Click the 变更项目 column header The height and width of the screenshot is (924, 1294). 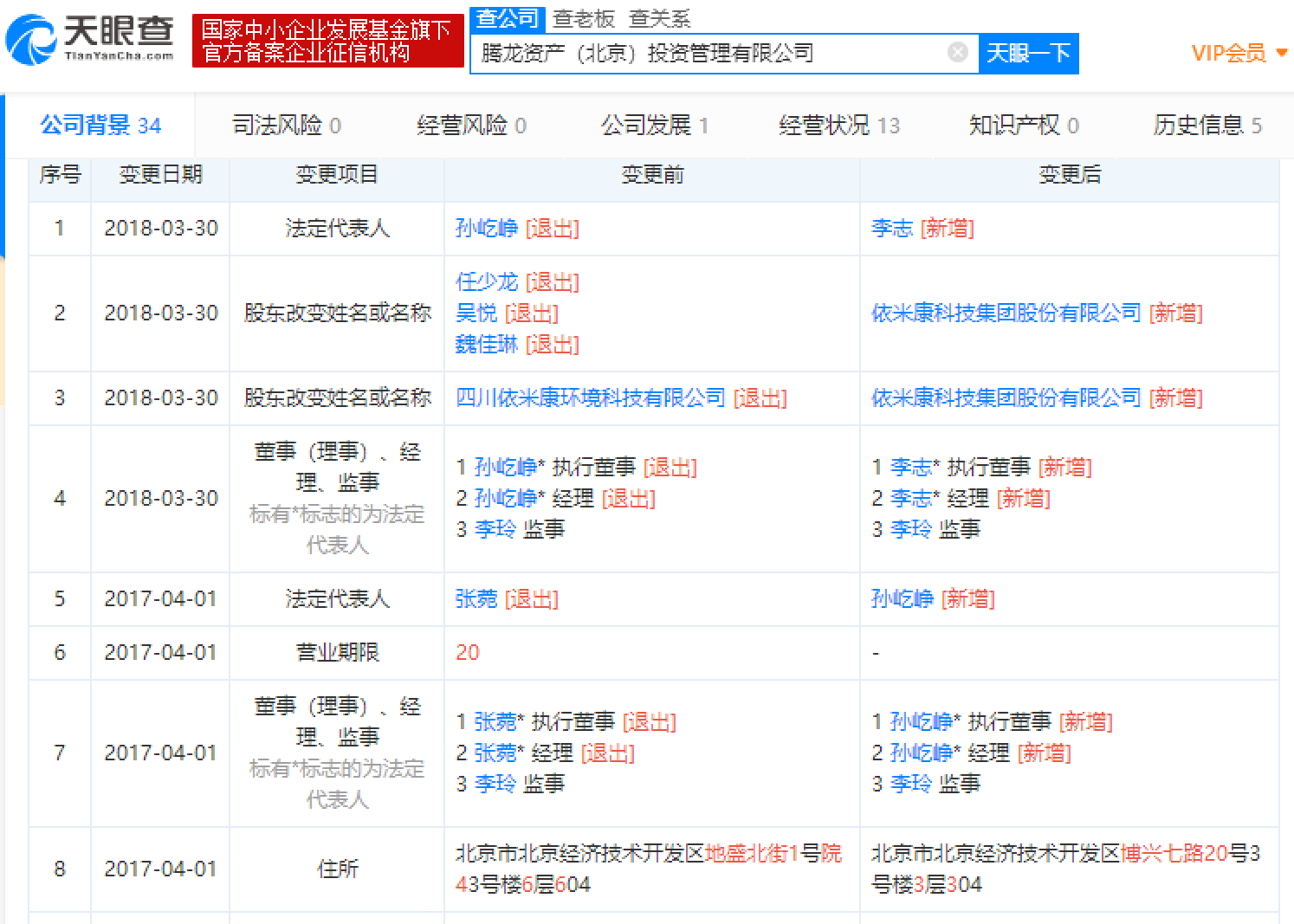click(337, 175)
